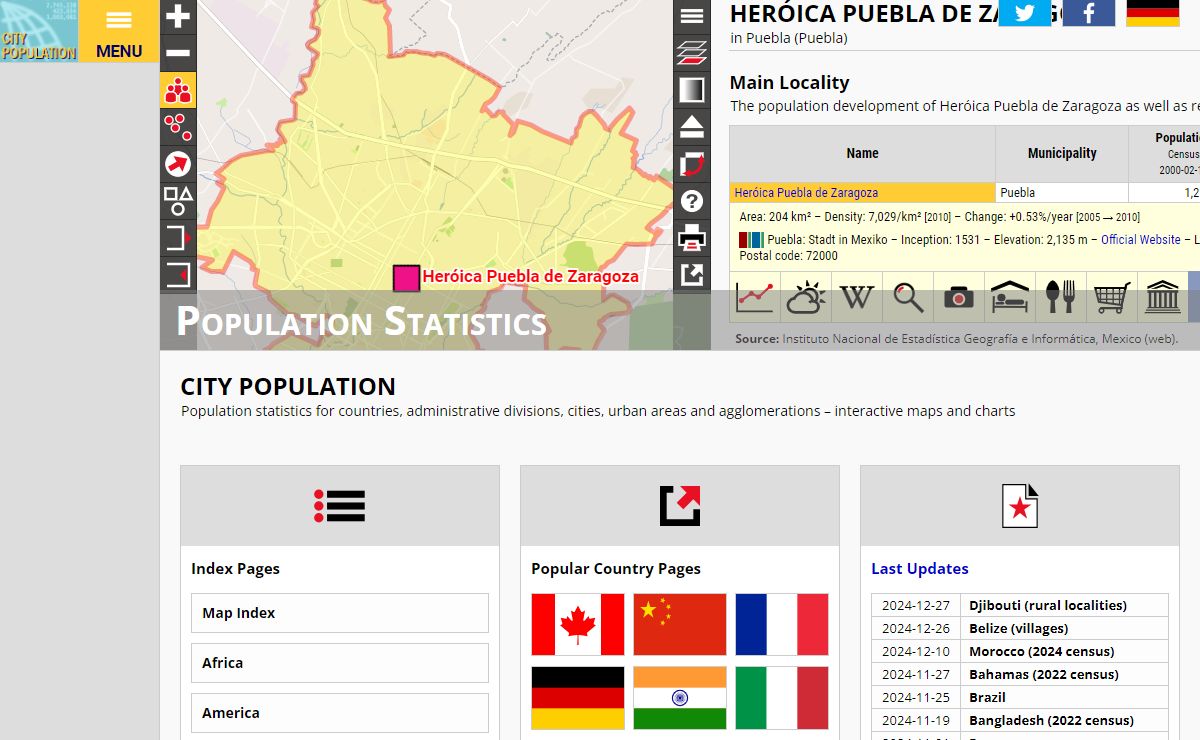Shrink map using left-arrow bracket icon
Image resolution: width=1200 pixels, height=740 pixels.
pyautogui.click(x=178, y=274)
